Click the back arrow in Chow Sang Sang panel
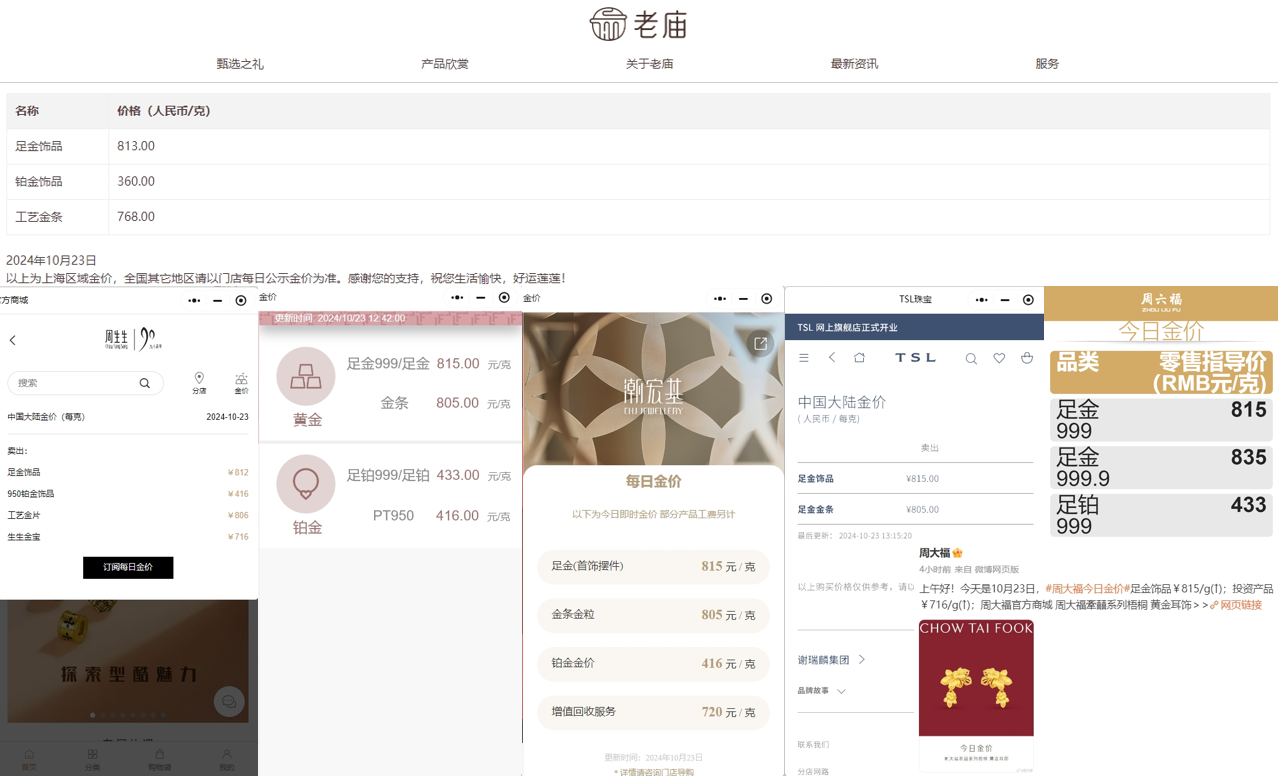The image size is (1278, 776). (x=13, y=341)
